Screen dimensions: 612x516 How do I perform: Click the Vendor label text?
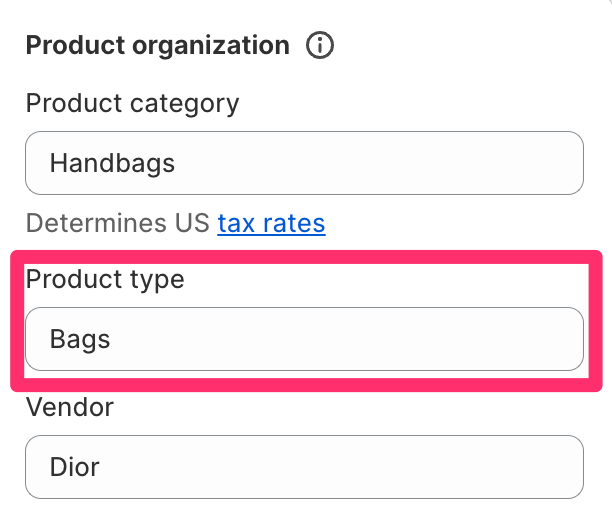coord(70,407)
